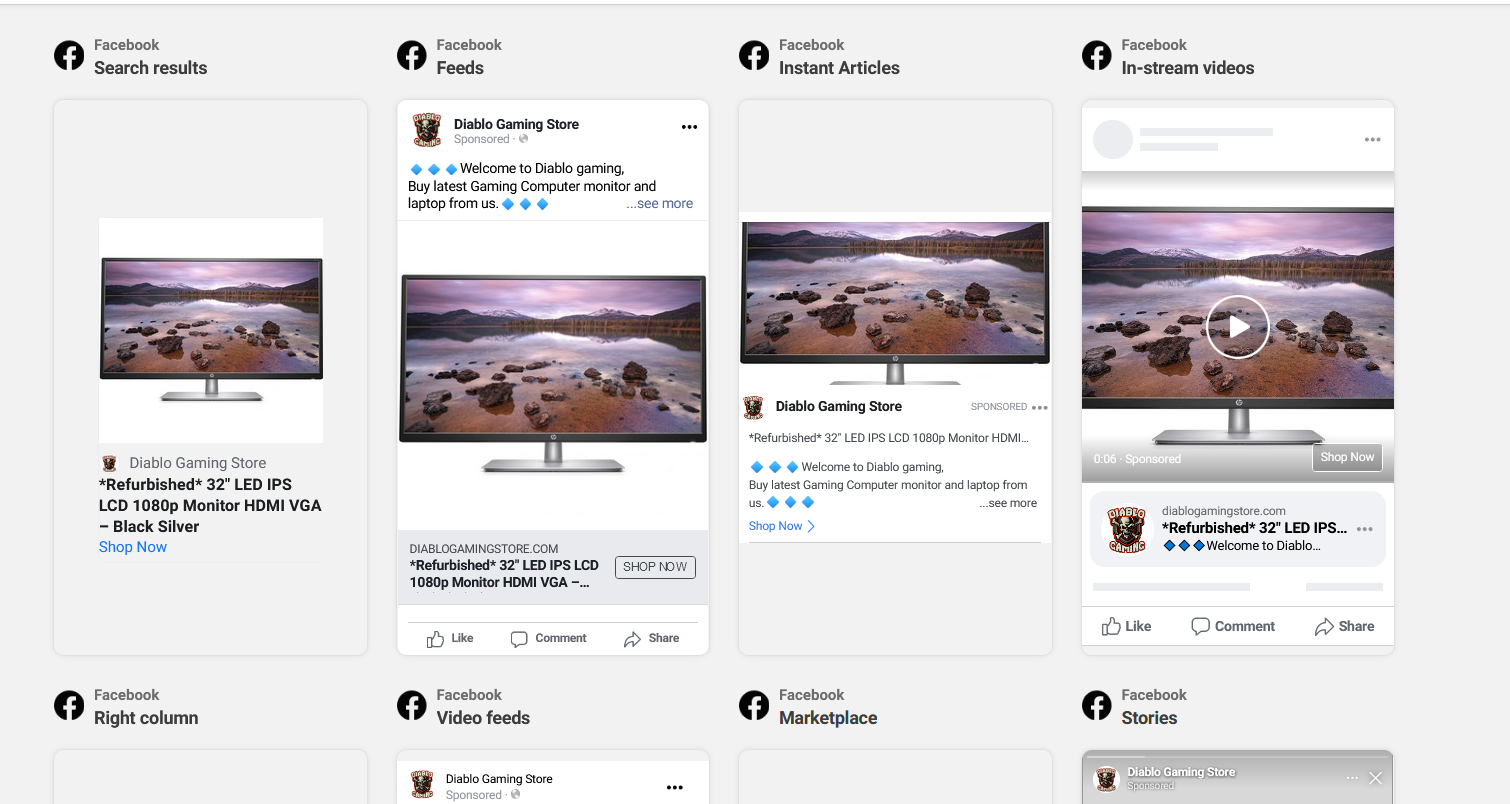Image resolution: width=1510 pixels, height=804 pixels.
Task: Expand 'see more' text in Feeds ad
Action: point(660,204)
